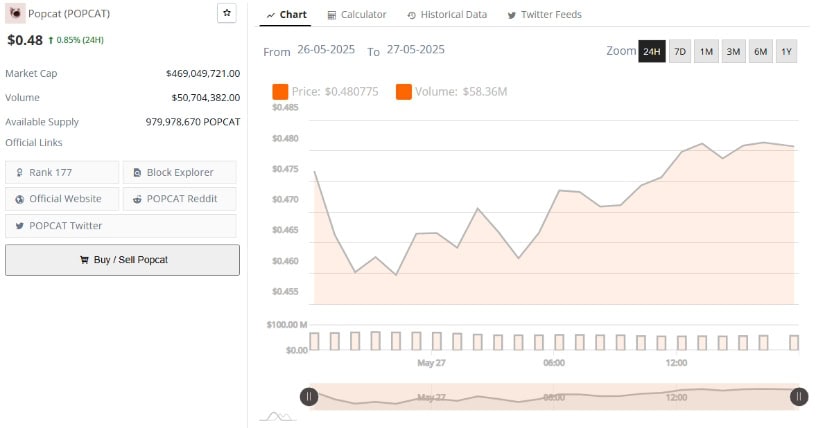825x428 pixels.
Task: Click the Official Links heading
Action: [34, 143]
